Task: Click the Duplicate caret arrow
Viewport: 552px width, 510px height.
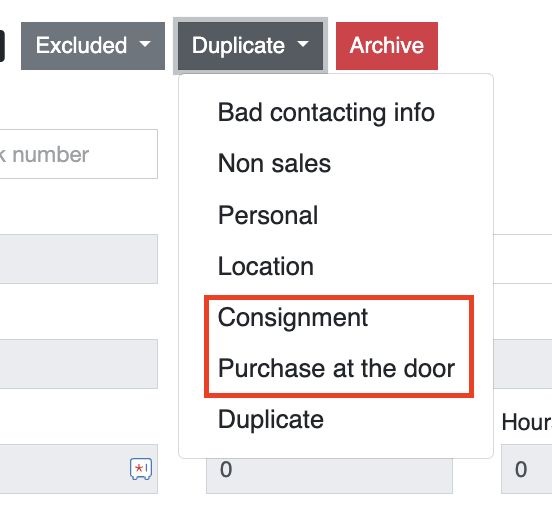Action: [303, 44]
